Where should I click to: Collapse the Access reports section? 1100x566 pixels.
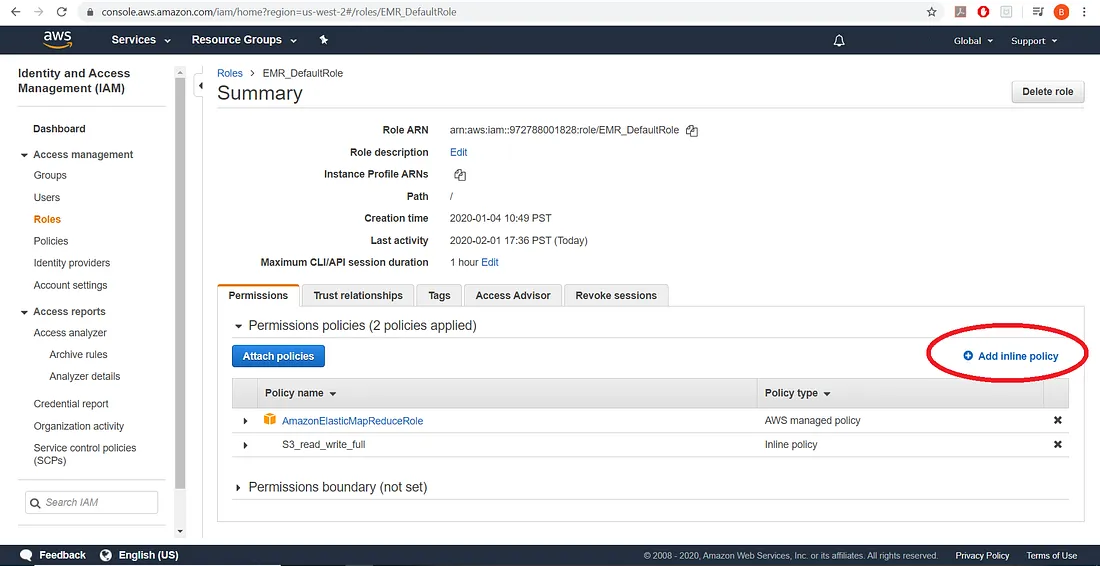25,312
